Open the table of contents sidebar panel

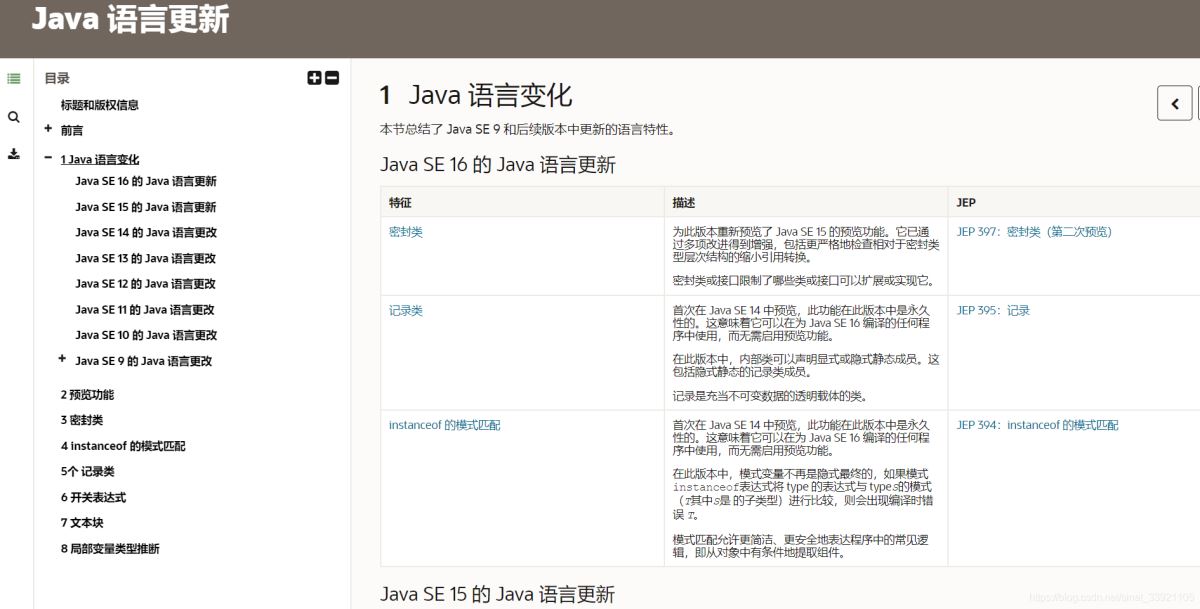pyautogui.click(x=14, y=78)
